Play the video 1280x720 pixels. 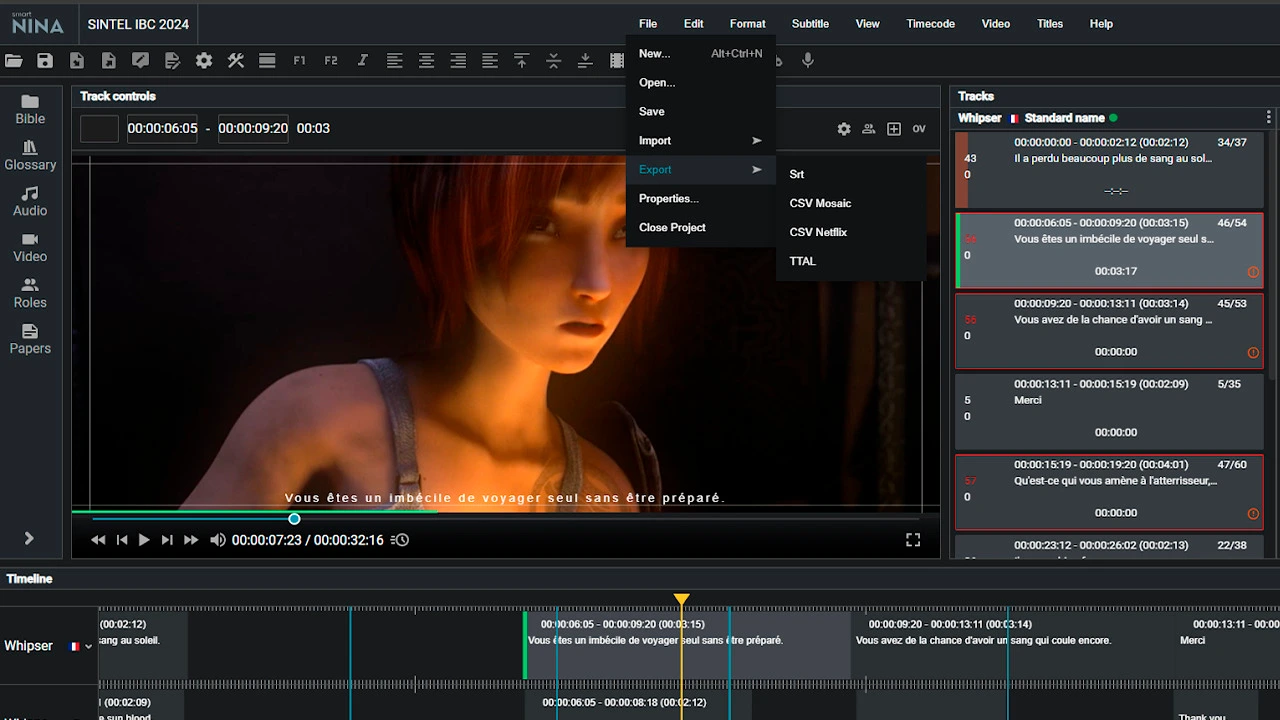(x=144, y=540)
